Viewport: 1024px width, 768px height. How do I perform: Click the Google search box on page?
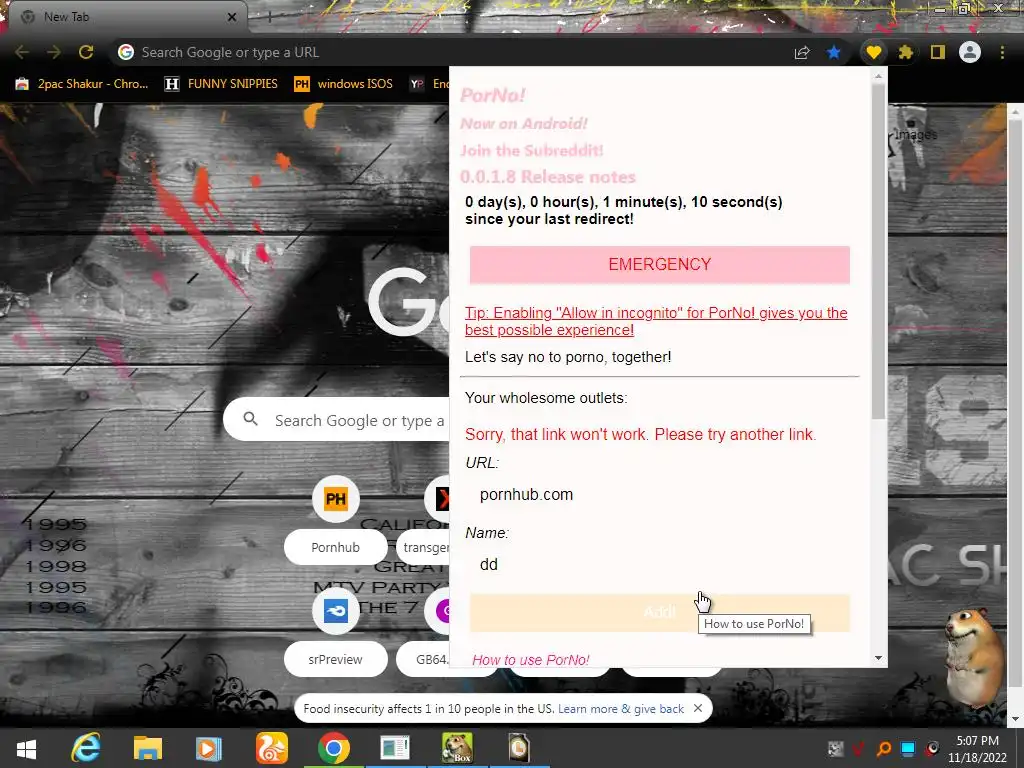pos(336,420)
